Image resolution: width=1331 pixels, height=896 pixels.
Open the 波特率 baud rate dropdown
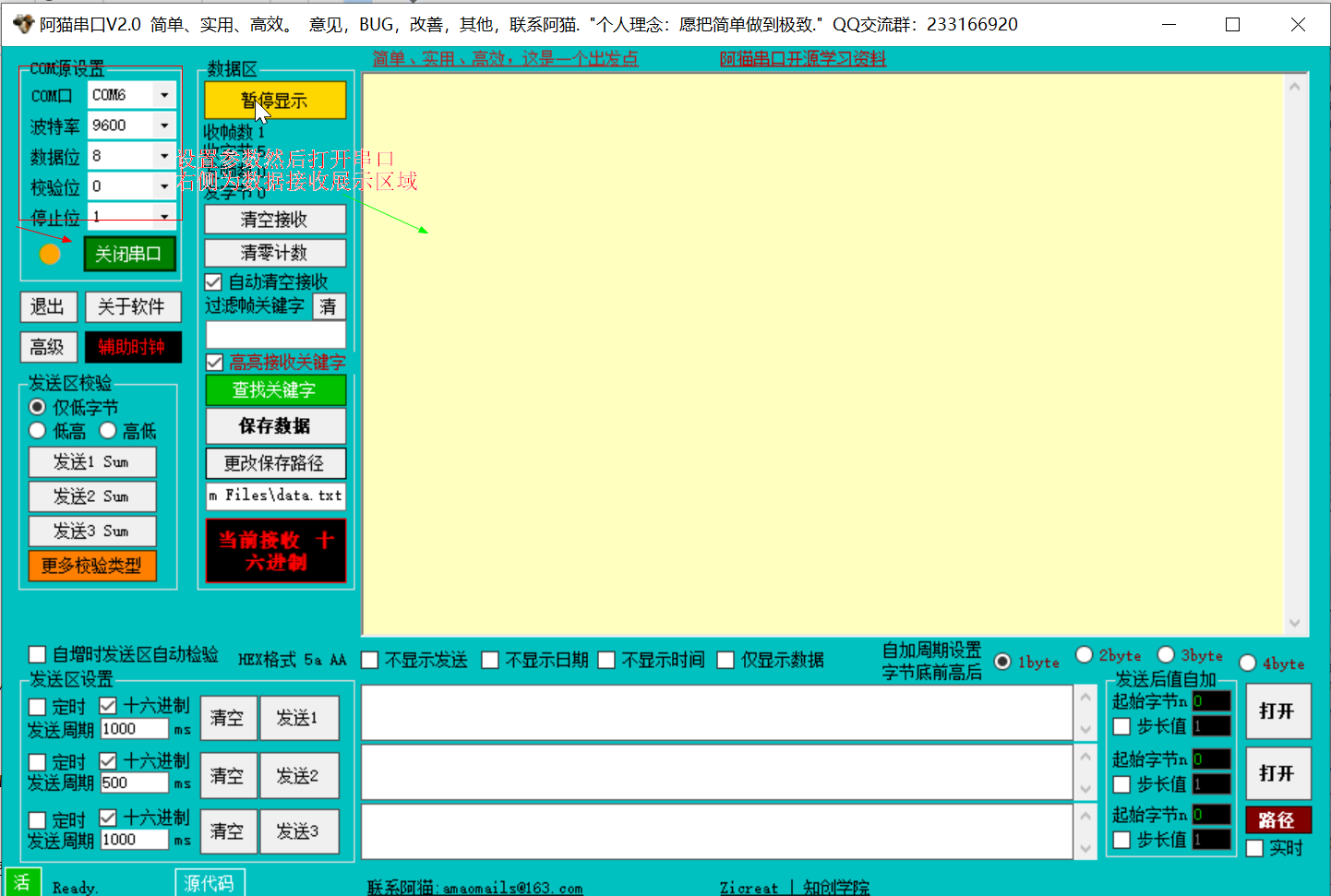165,125
